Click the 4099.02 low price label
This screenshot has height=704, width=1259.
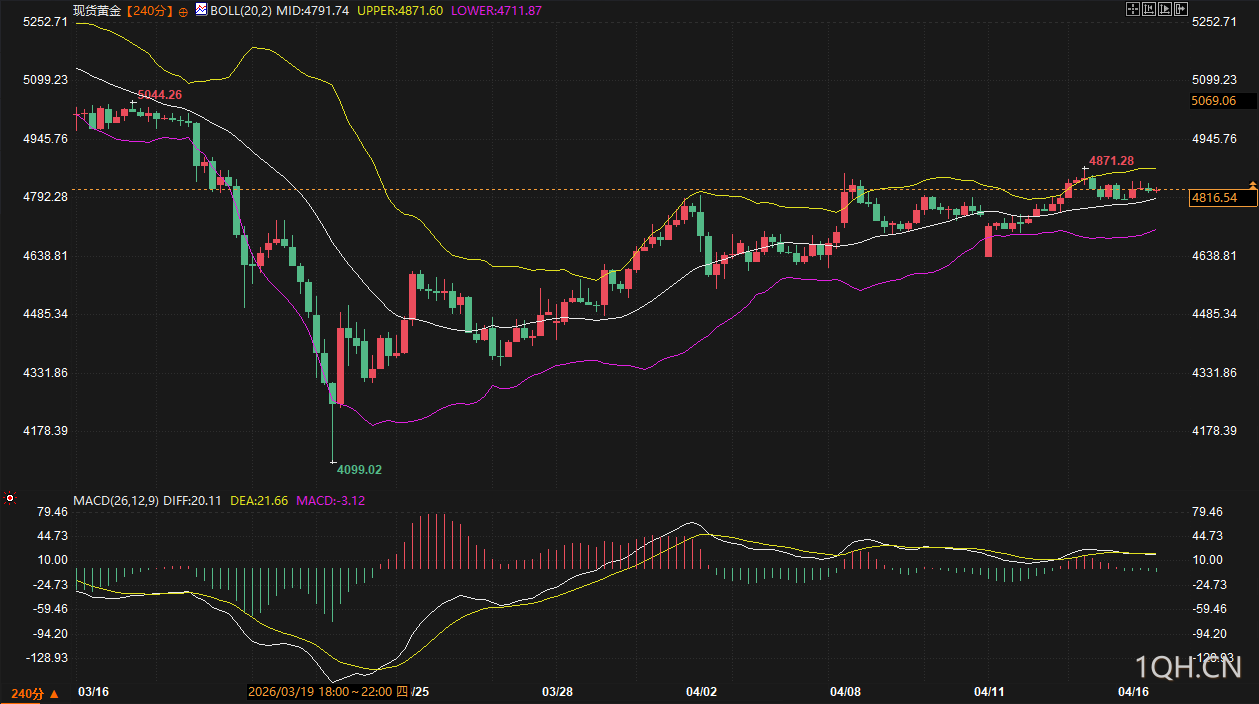359,469
